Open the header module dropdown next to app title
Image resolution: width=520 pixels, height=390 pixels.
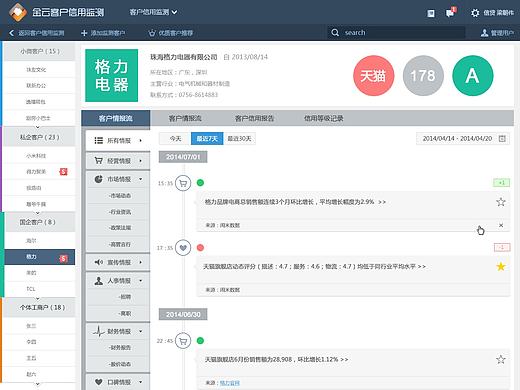click(153, 12)
